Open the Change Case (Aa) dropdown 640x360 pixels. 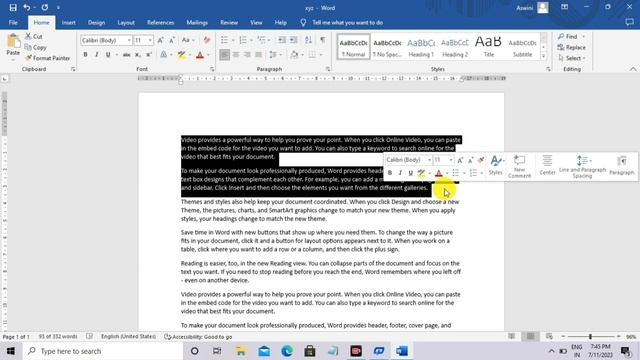pyautogui.click(x=188, y=40)
